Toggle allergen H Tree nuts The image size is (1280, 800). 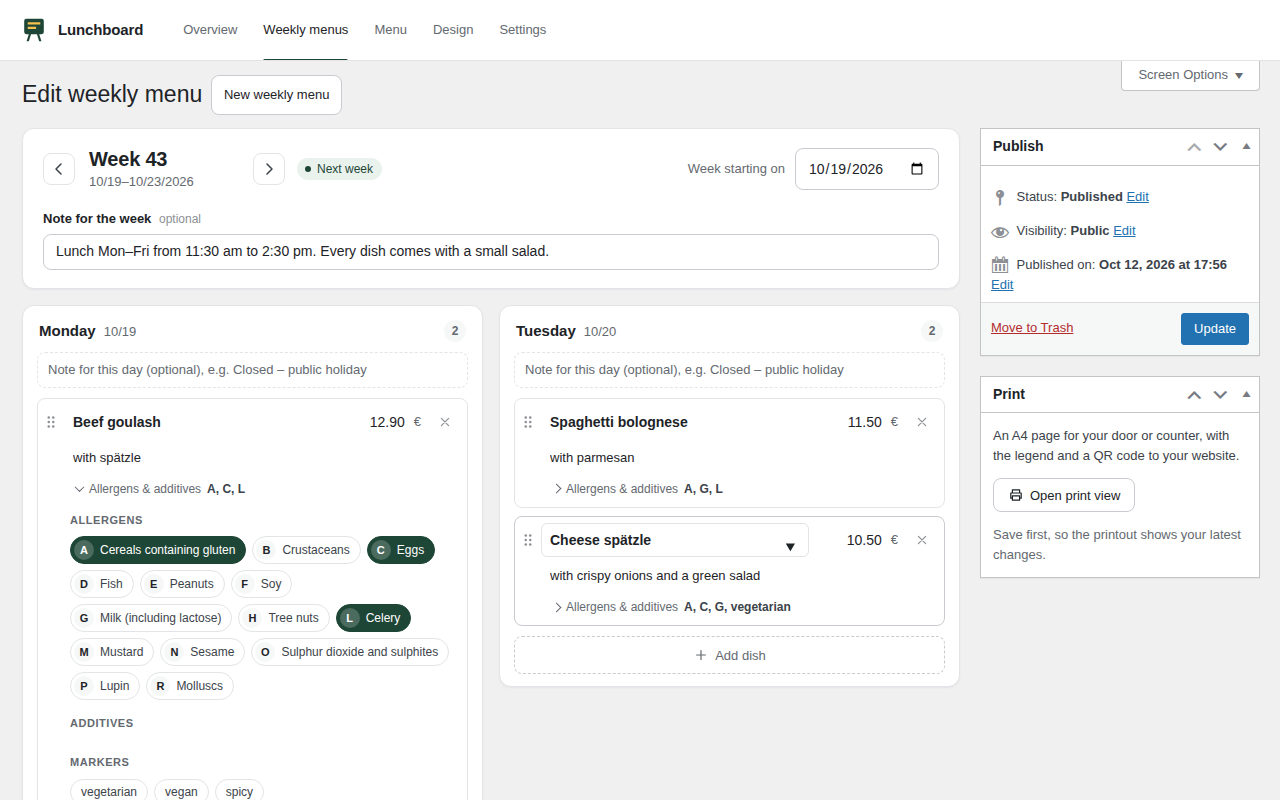click(x=284, y=618)
